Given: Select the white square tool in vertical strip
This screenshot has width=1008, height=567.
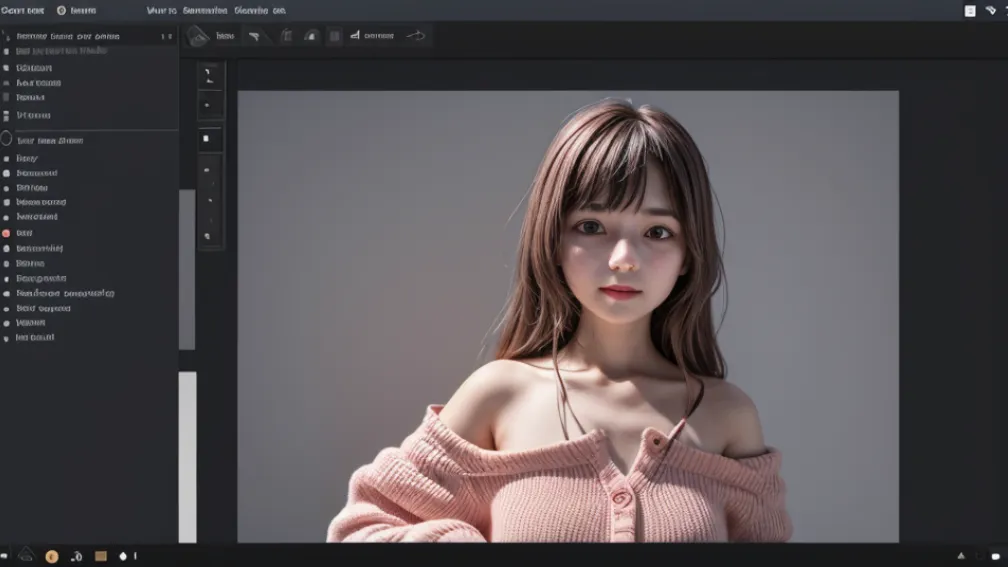Looking at the screenshot, I should [206, 138].
